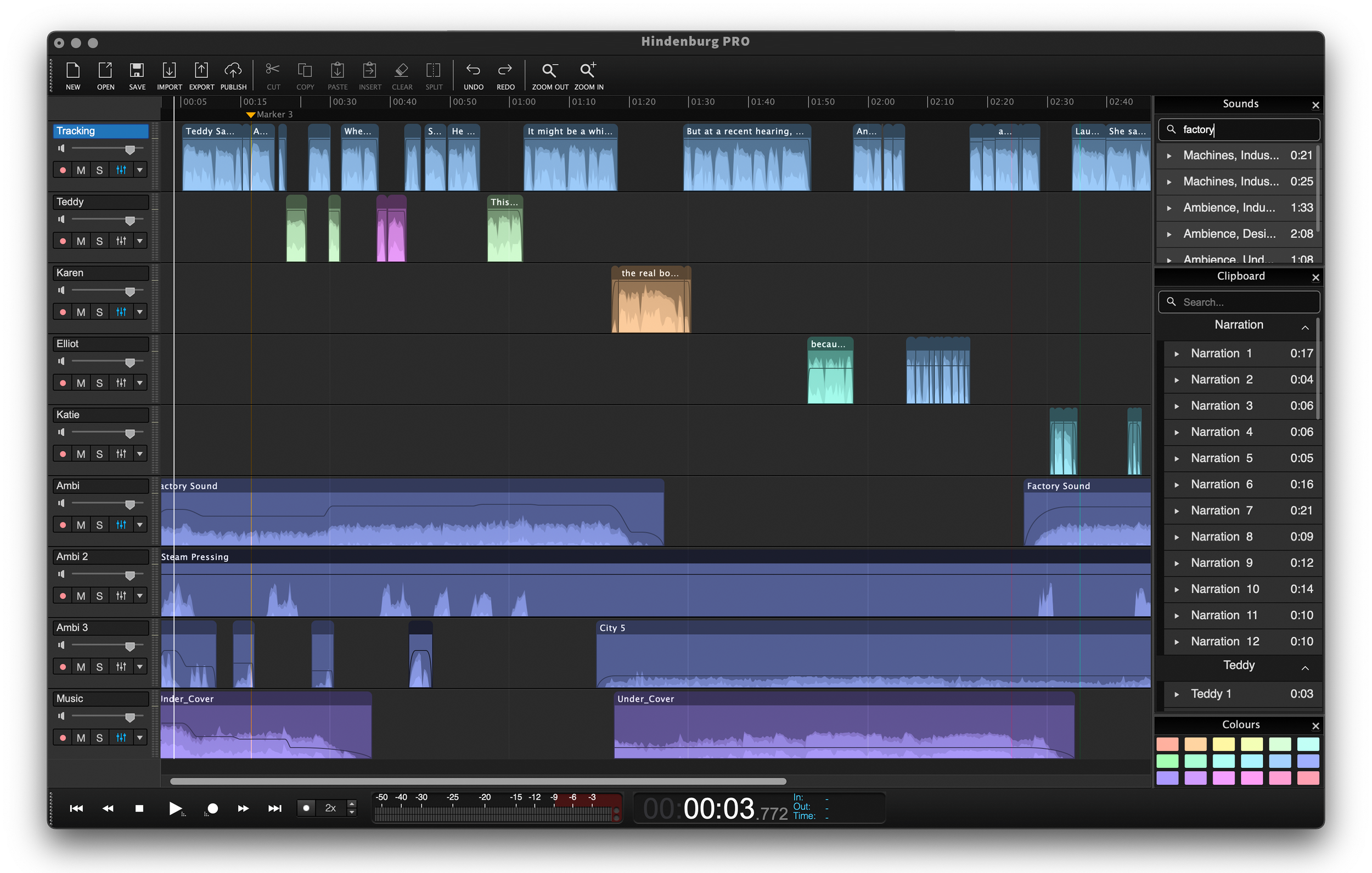Collapse the Narration clipboard group

pyautogui.click(x=1304, y=327)
